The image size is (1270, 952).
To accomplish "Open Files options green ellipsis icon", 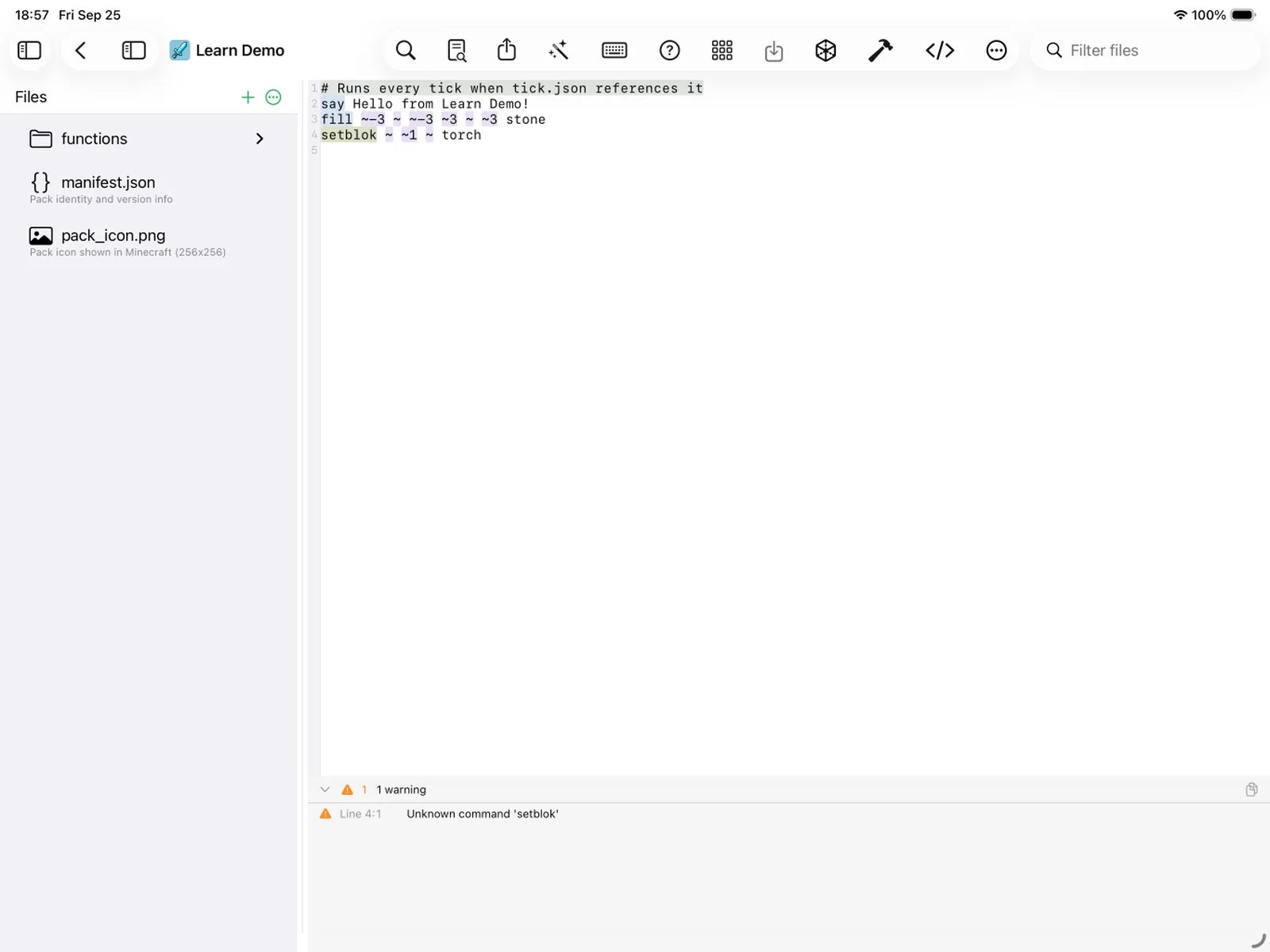I will 273,97.
